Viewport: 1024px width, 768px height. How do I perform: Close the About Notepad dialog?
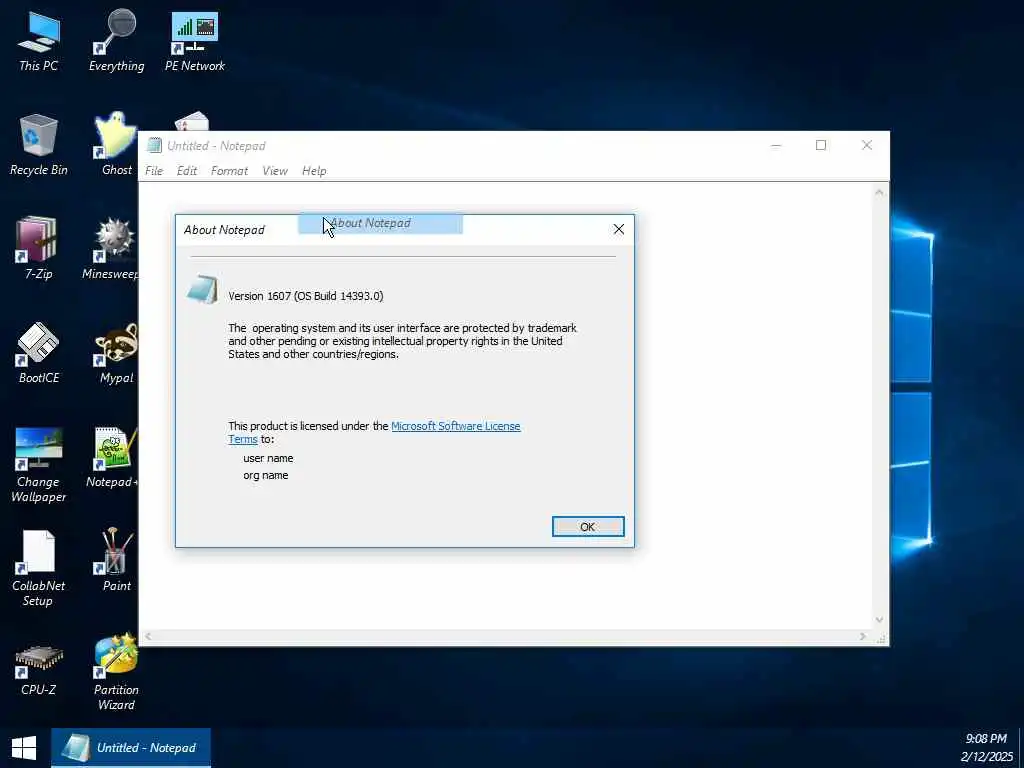coord(618,229)
